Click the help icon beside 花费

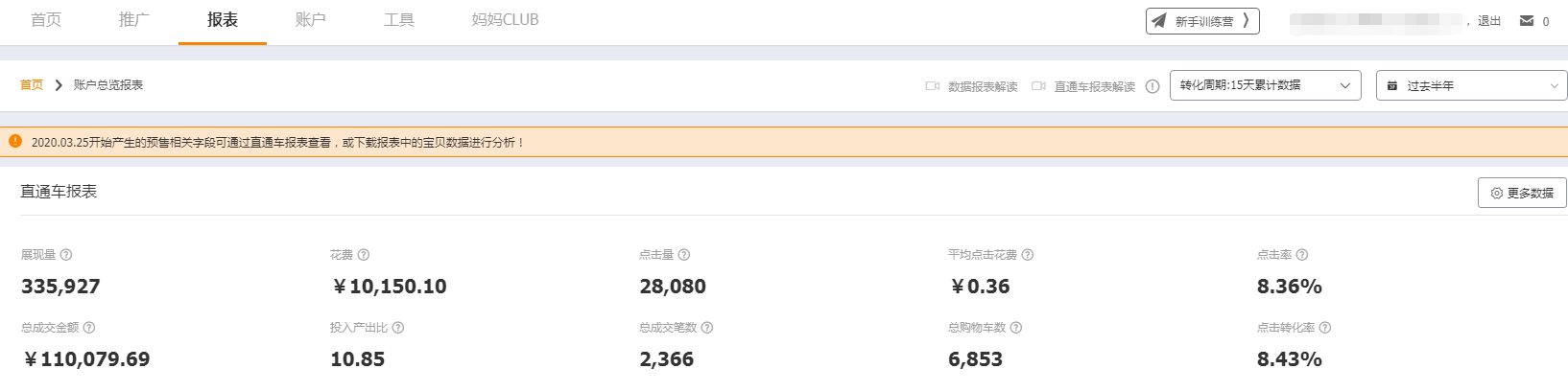(x=364, y=255)
